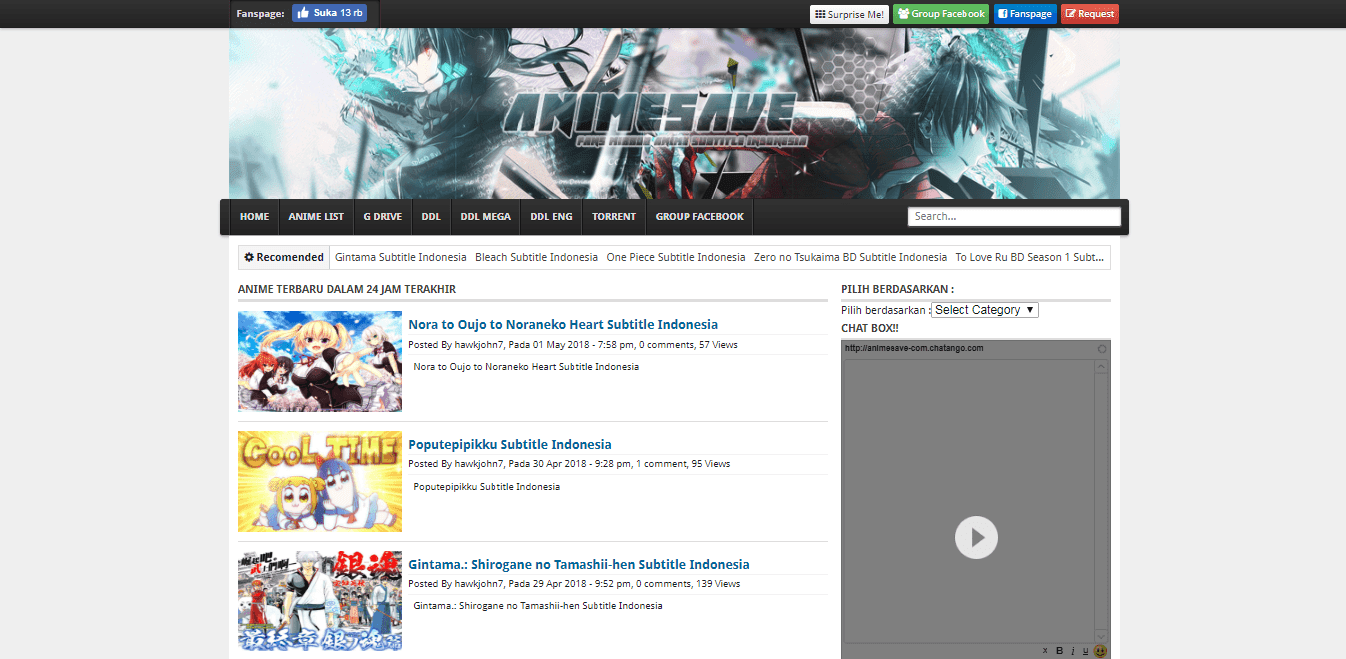Image resolution: width=1346 pixels, height=659 pixels.
Task: Click the Search input field
Action: [x=1013, y=215]
